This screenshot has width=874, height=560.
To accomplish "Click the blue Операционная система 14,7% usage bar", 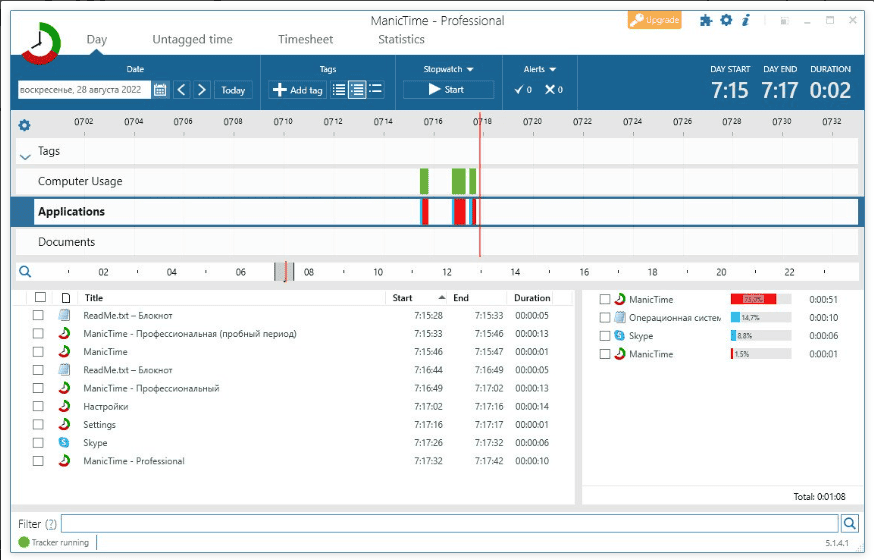I will tap(735, 318).
